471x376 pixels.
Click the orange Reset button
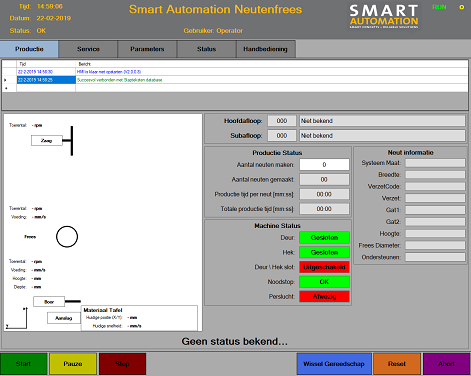(397, 364)
